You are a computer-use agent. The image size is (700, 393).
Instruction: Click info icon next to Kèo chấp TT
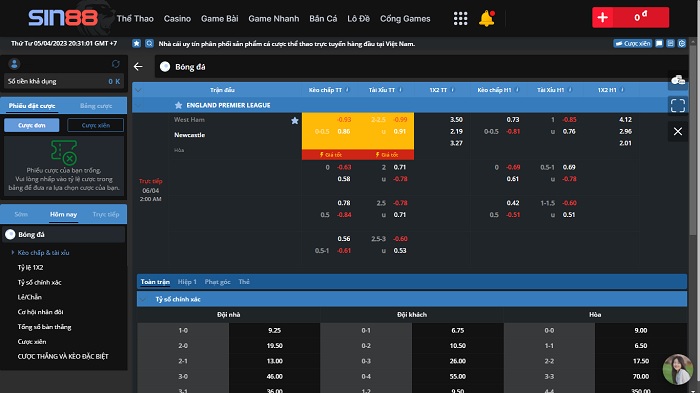347,90
